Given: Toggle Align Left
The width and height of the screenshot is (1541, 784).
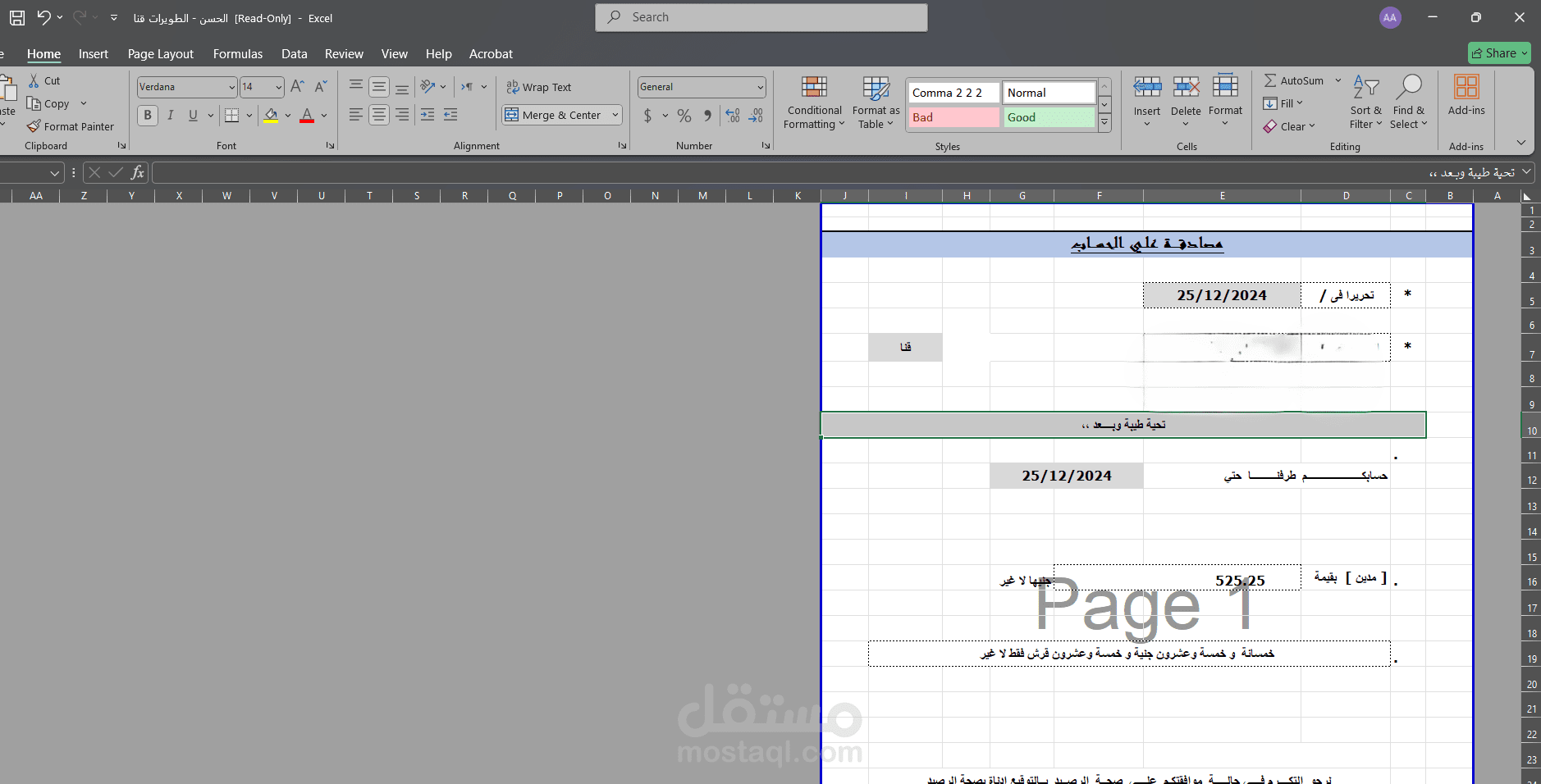Looking at the screenshot, I should [x=355, y=115].
